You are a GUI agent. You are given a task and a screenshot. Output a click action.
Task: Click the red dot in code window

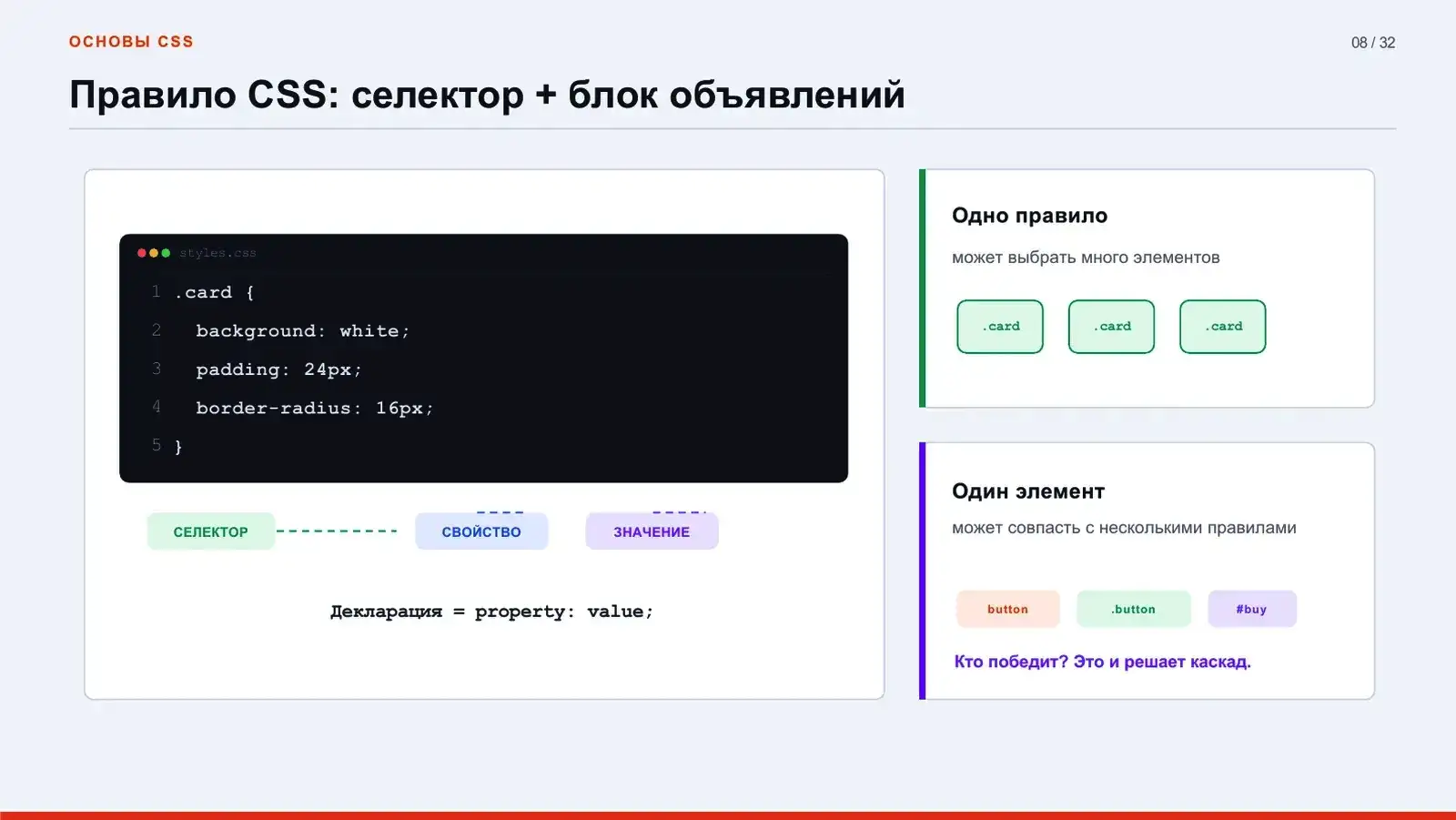pyautogui.click(x=142, y=253)
